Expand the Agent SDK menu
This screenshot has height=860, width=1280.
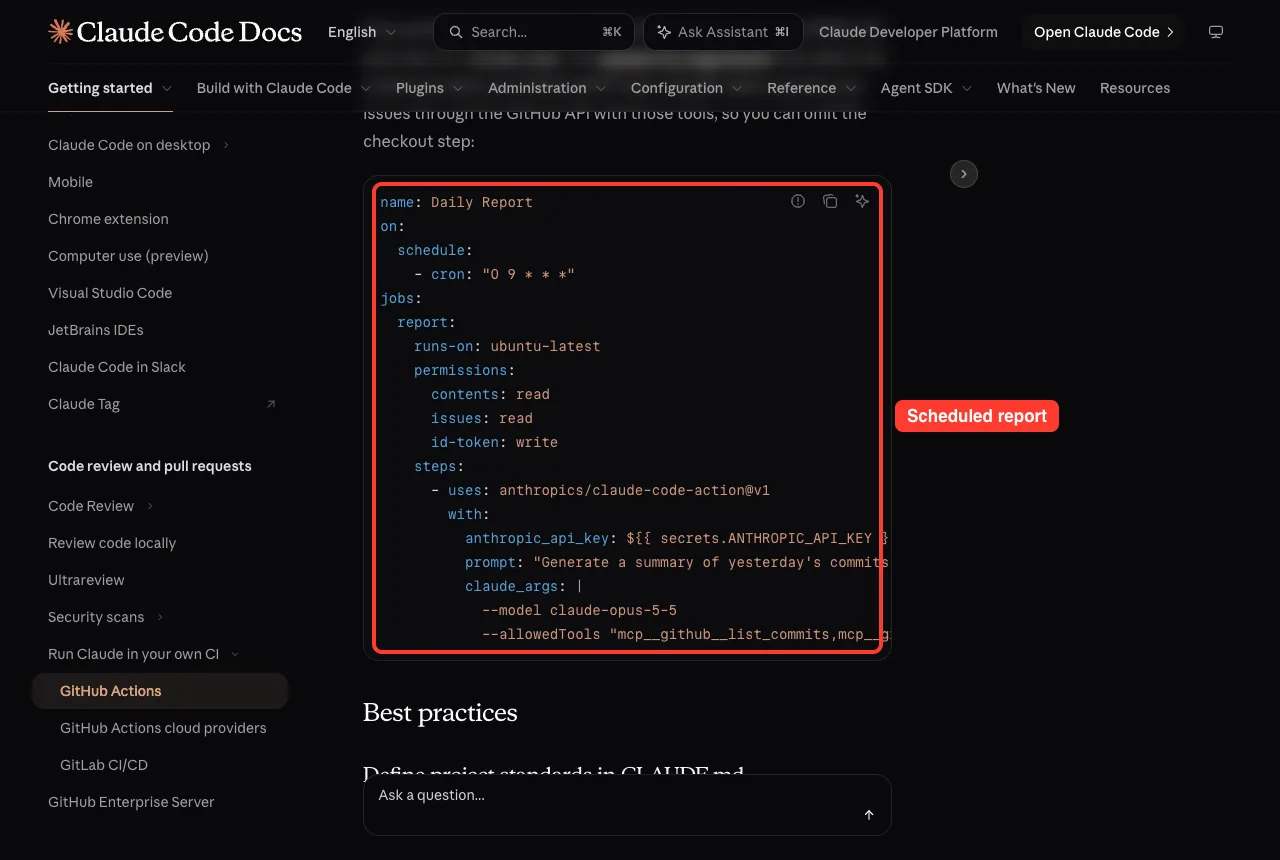pos(926,88)
